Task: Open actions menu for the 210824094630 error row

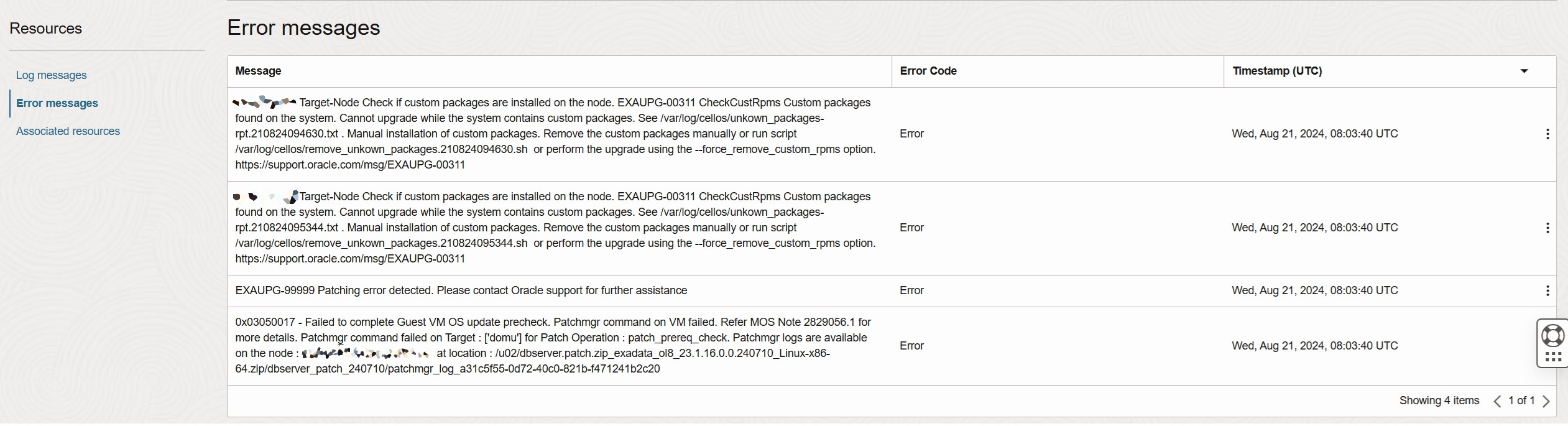Action: coord(1547,134)
